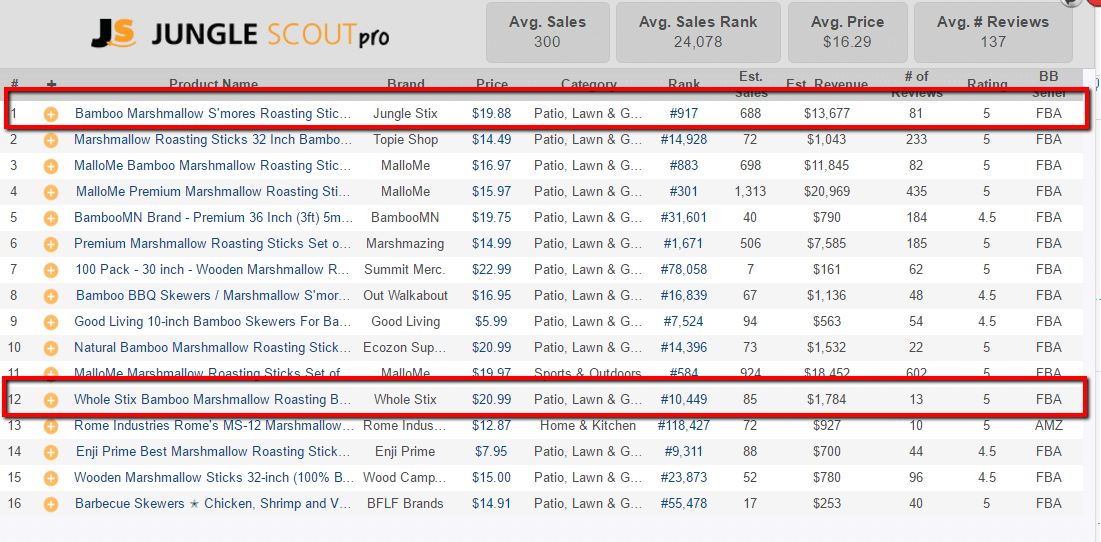Open BambooMN Brand Premium 36 Inch link

[x=213, y=218]
